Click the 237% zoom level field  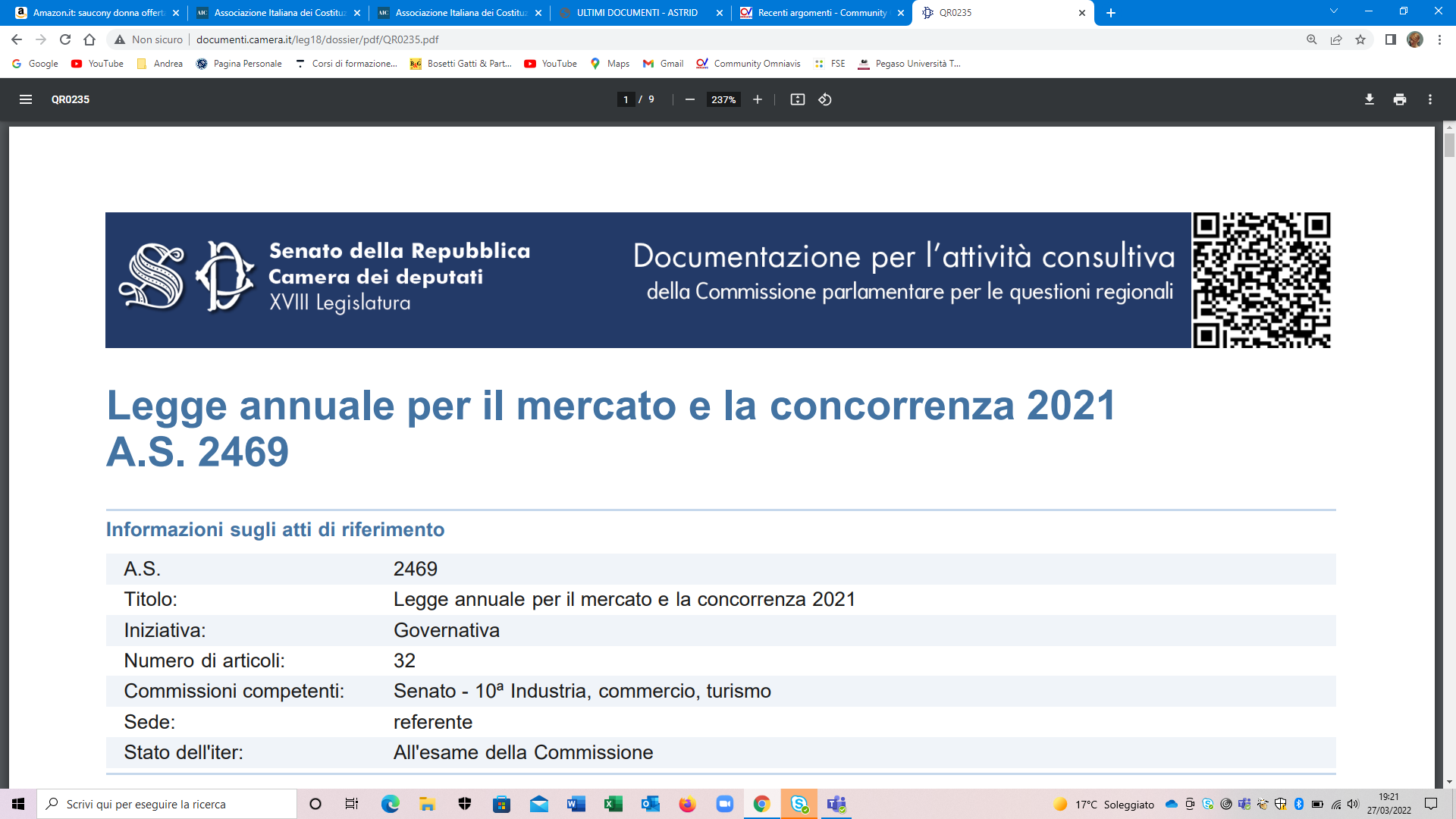tap(723, 99)
